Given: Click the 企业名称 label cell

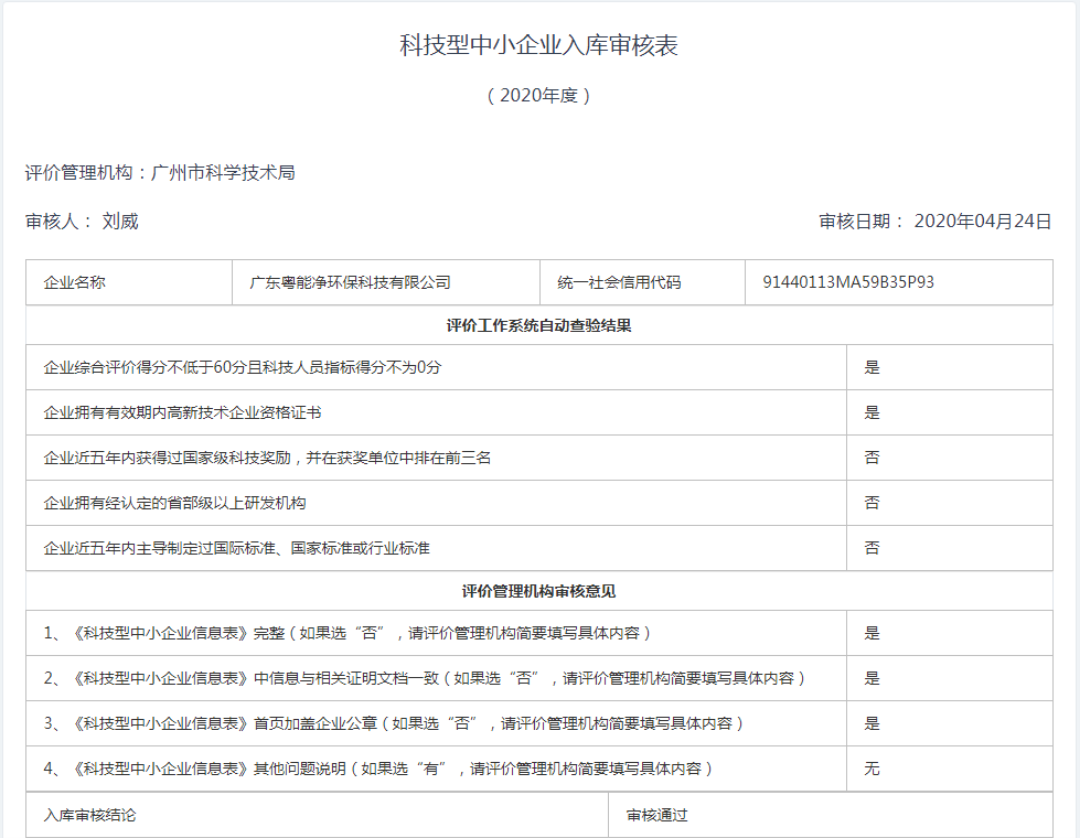Looking at the screenshot, I should click(x=74, y=283).
